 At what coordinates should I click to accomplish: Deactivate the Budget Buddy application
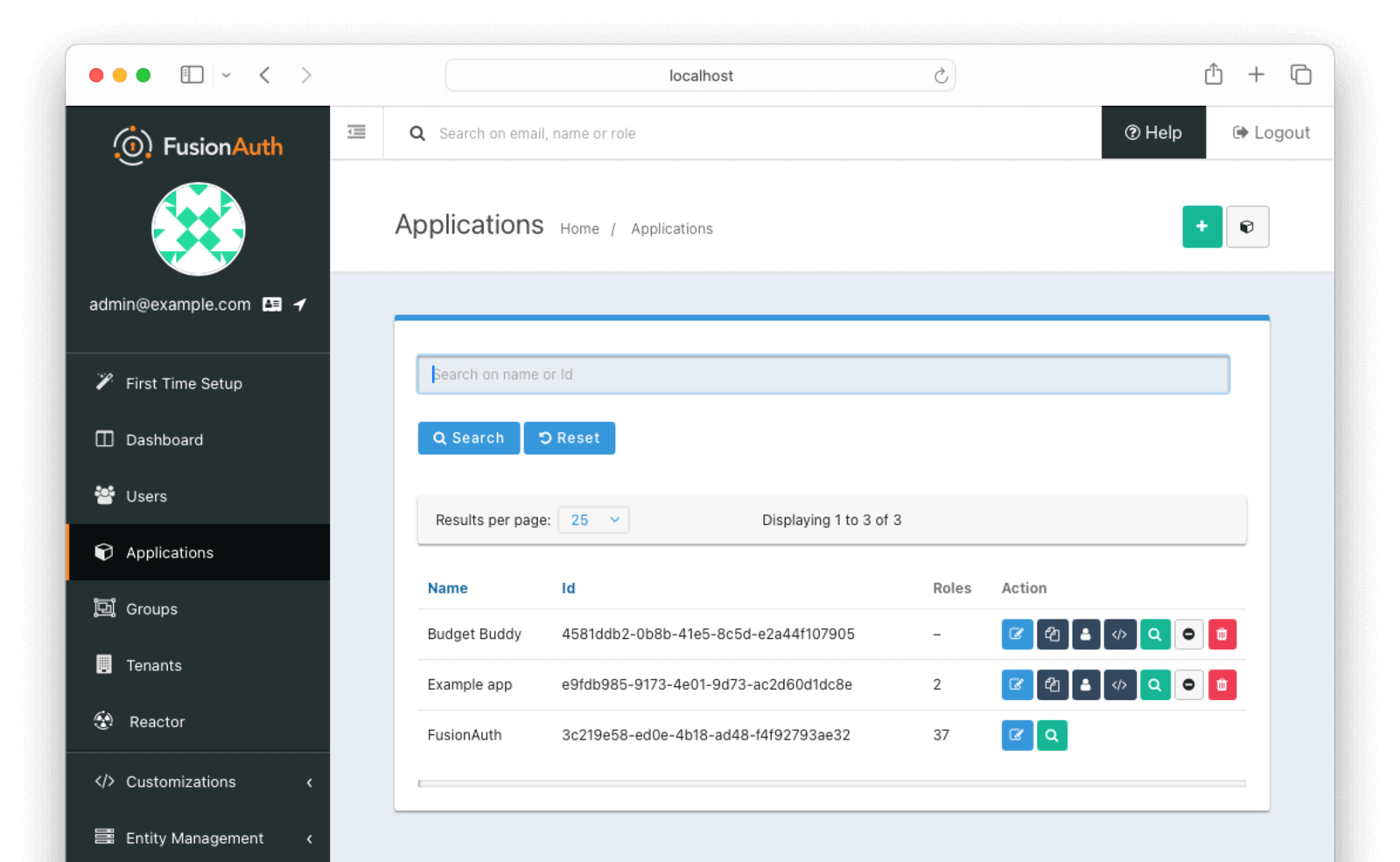point(1188,634)
